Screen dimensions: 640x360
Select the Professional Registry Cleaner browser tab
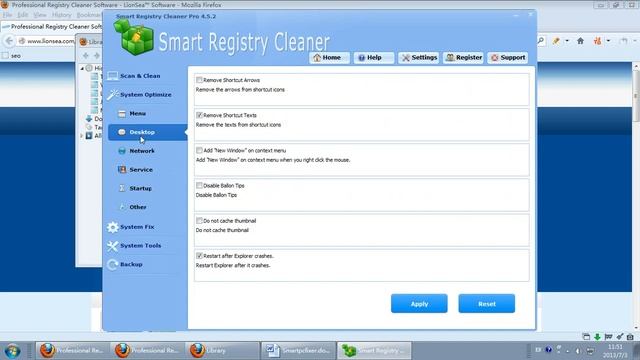pyautogui.click(x=52, y=27)
